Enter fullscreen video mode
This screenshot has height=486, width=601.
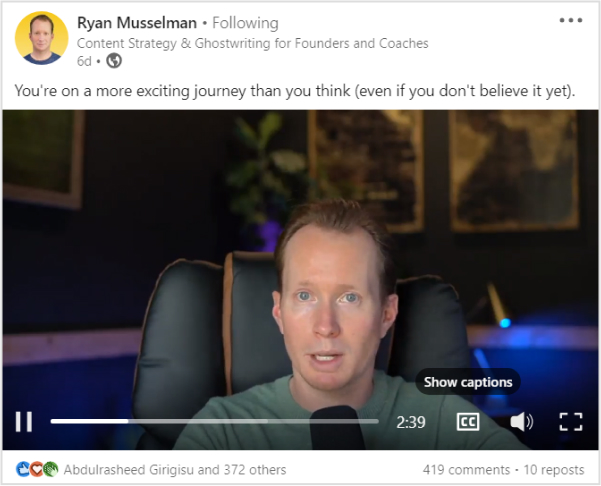571,422
